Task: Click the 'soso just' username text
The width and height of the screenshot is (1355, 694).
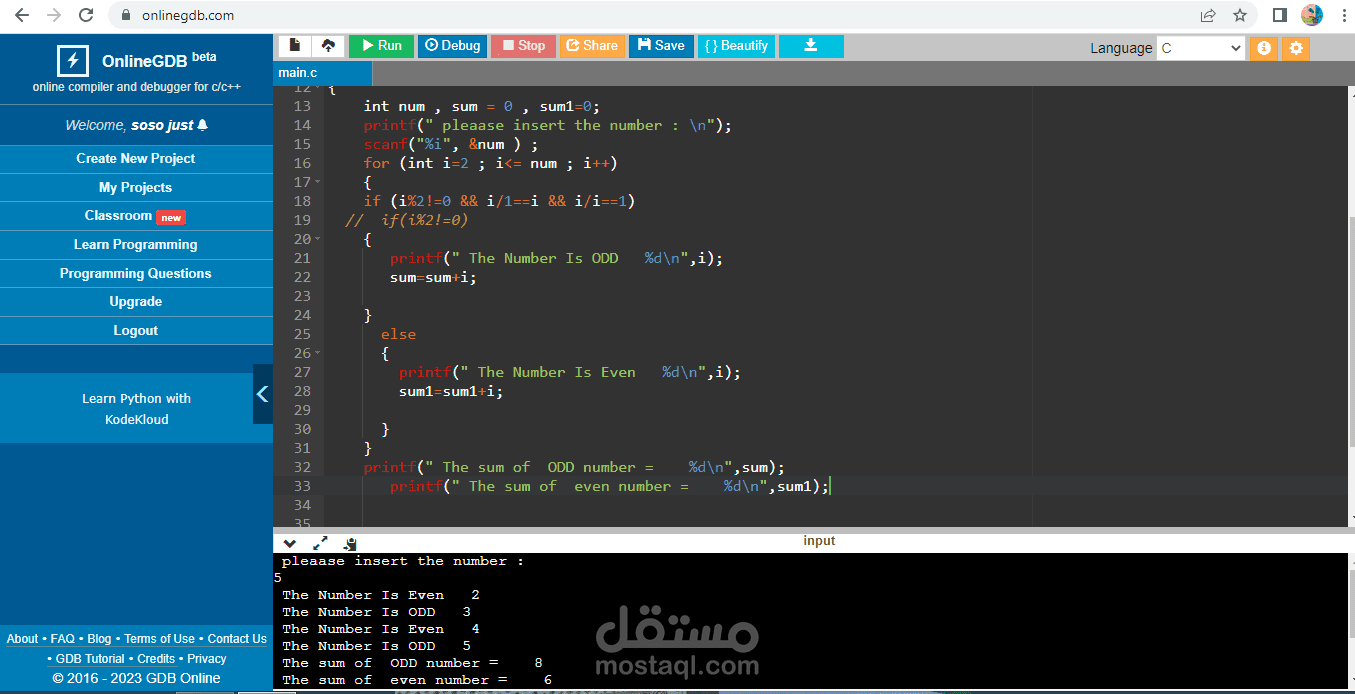Action: click(x=162, y=125)
